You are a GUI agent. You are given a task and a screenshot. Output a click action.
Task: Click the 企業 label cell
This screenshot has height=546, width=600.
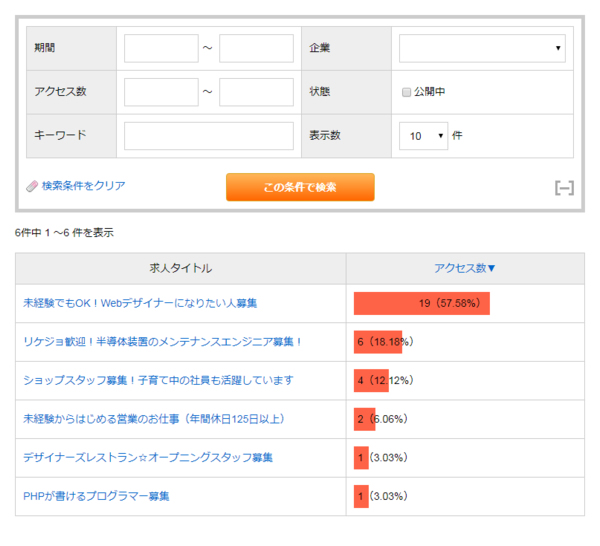(x=346, y=48)
